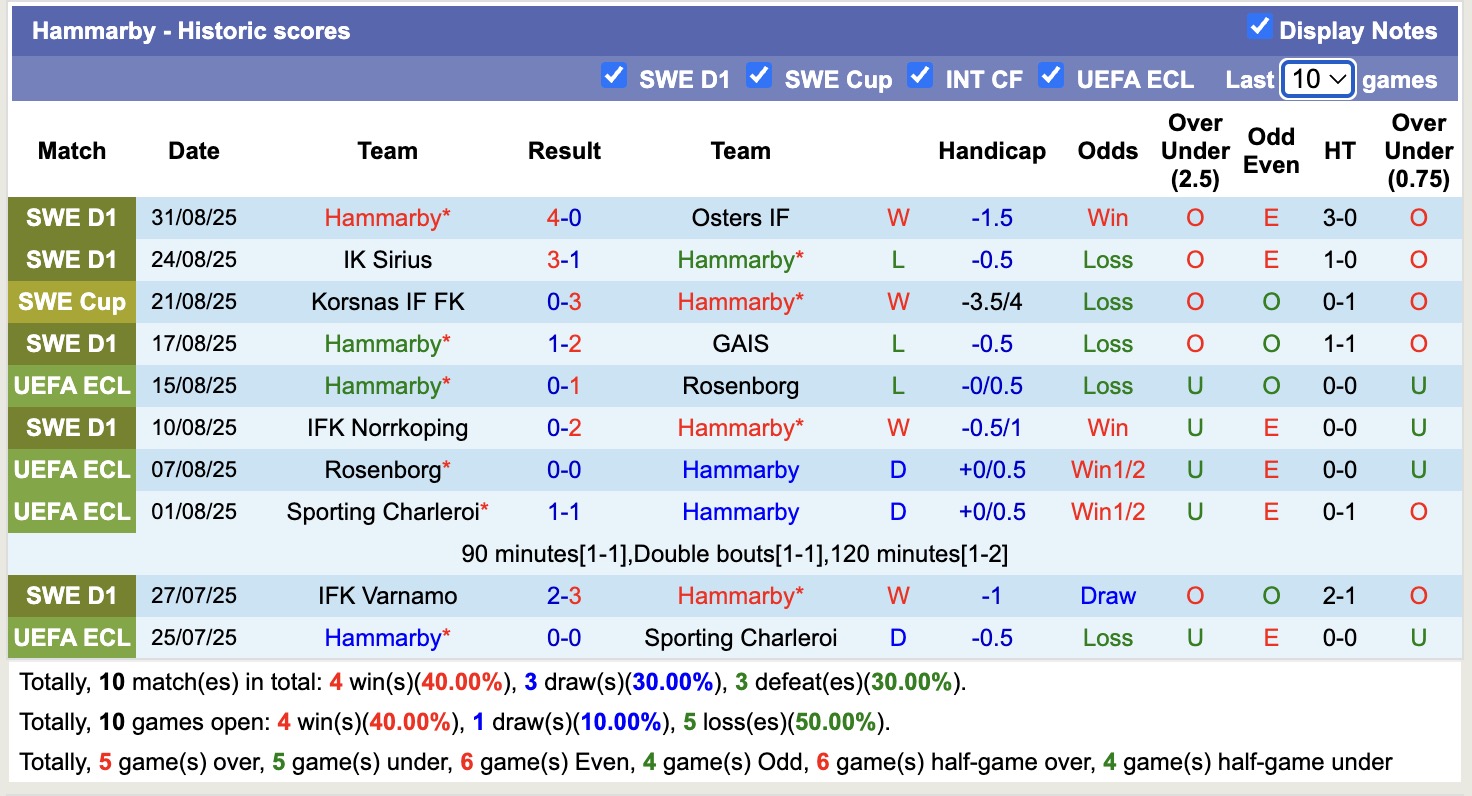The height and width of the screenshot is (796, 1472).
Task: Toggle off the UEFA ECL filter checkbox
Action: 1051,75
